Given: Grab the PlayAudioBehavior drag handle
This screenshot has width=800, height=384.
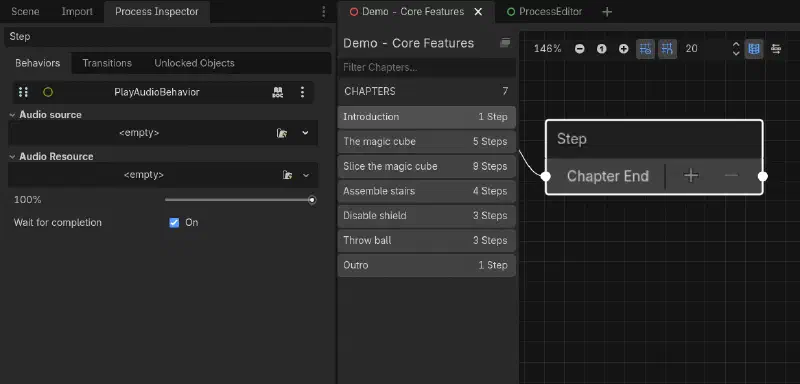Looking at the screenshot, I should pyautogui.click(x=23, y=92).
